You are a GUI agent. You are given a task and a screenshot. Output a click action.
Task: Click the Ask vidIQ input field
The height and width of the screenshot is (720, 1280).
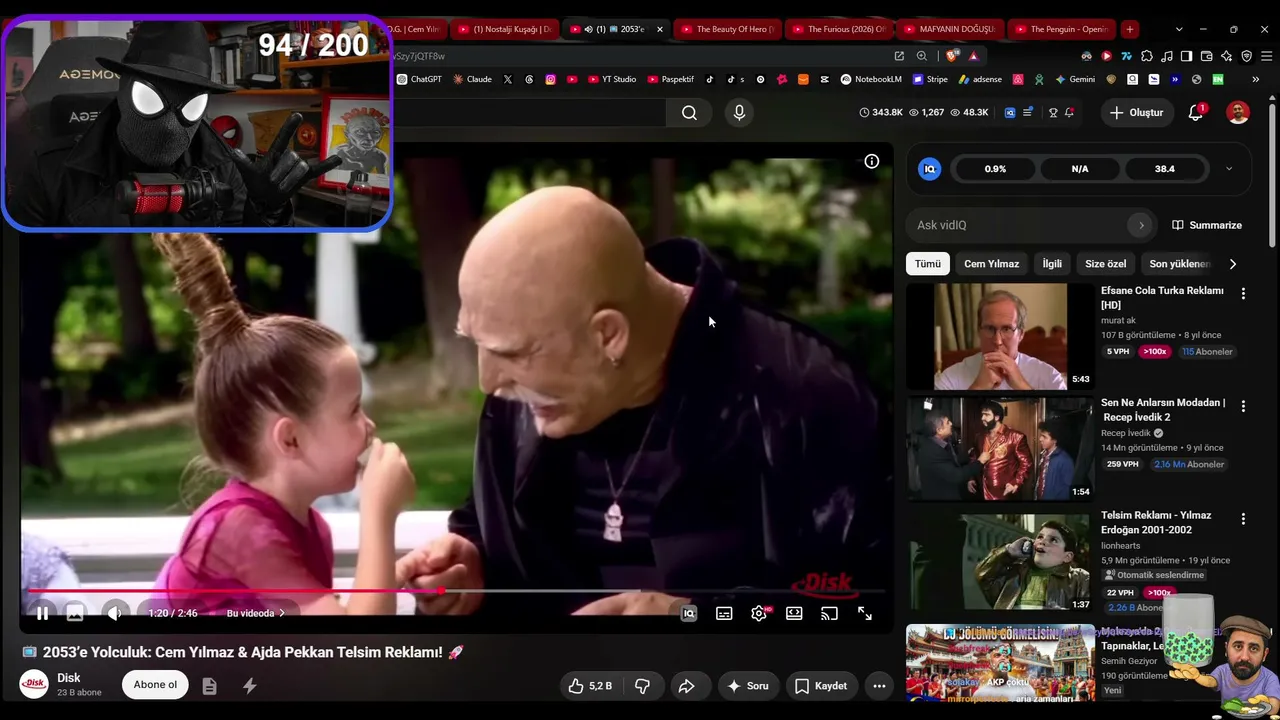pos(1020,225)
